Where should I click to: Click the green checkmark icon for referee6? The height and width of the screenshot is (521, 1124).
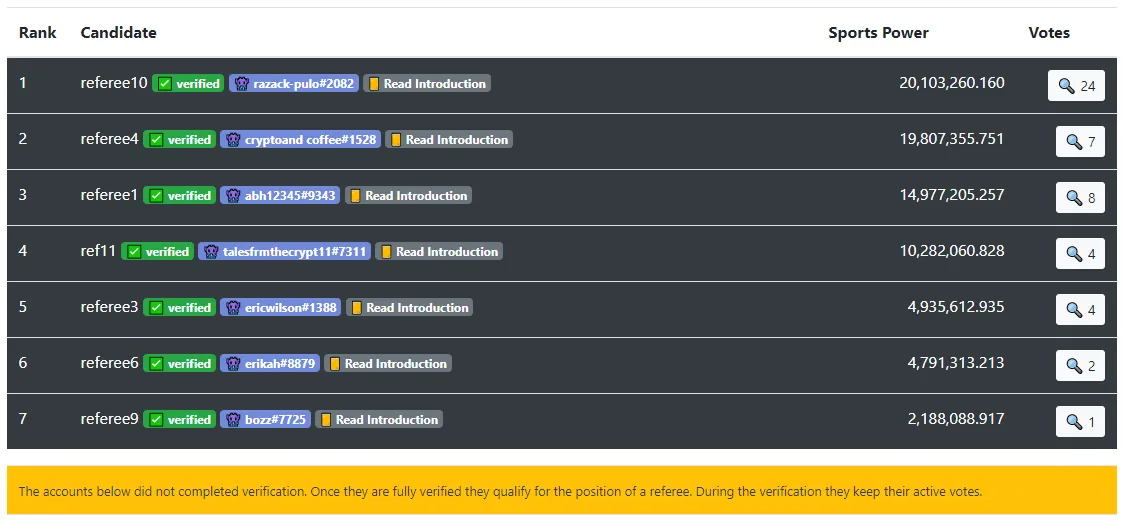(156, 363)
